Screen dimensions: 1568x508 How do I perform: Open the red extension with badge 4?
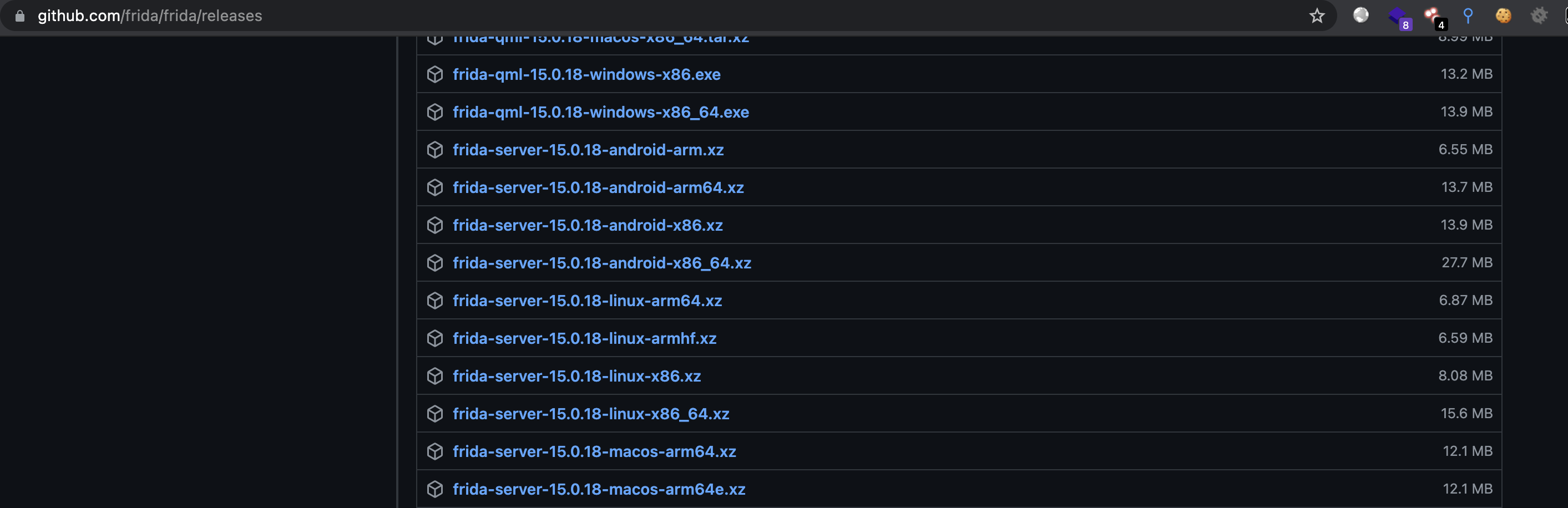[1433, 17]
